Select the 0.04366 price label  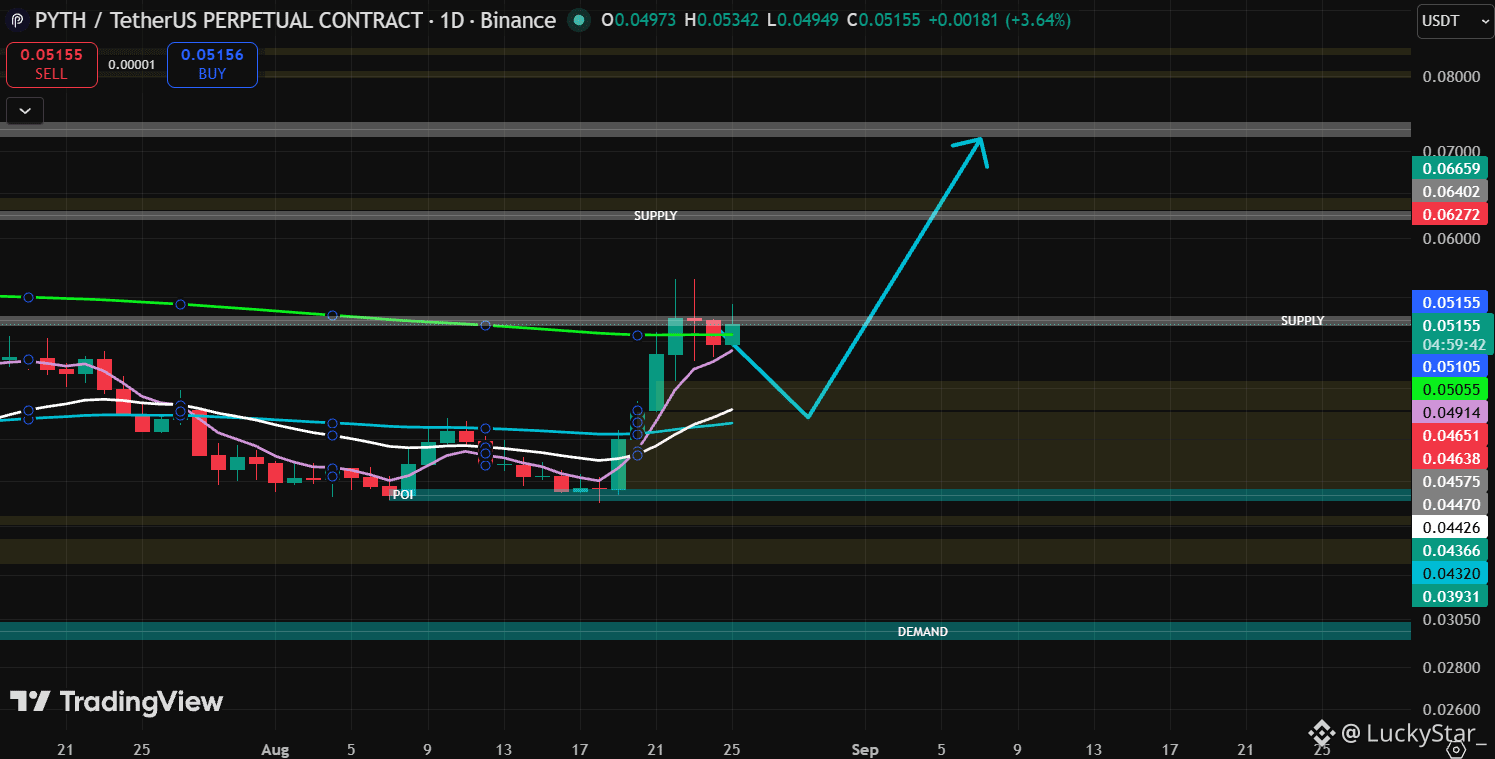[1451, 550]
